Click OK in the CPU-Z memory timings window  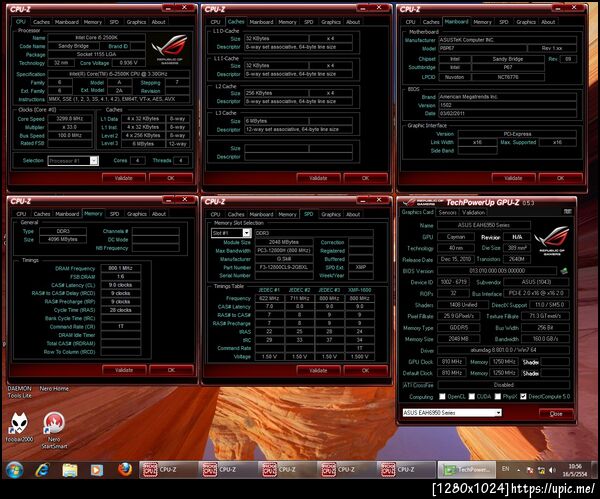click(x=171, y=370)
